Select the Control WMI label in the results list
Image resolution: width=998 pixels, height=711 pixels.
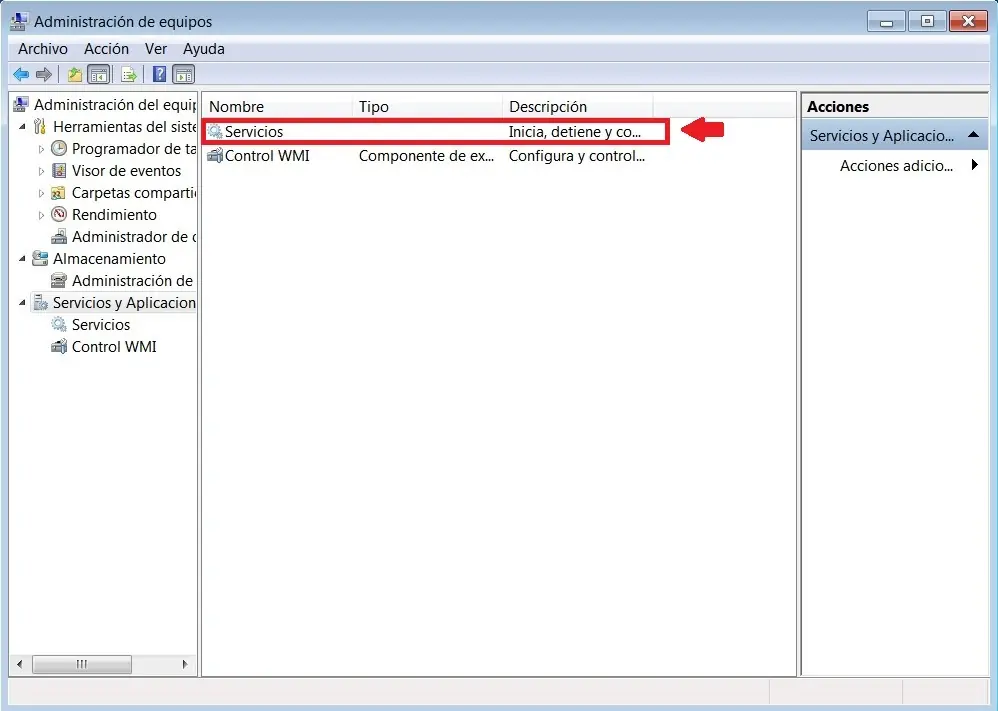pyautogui.click(x=267, y=155)
